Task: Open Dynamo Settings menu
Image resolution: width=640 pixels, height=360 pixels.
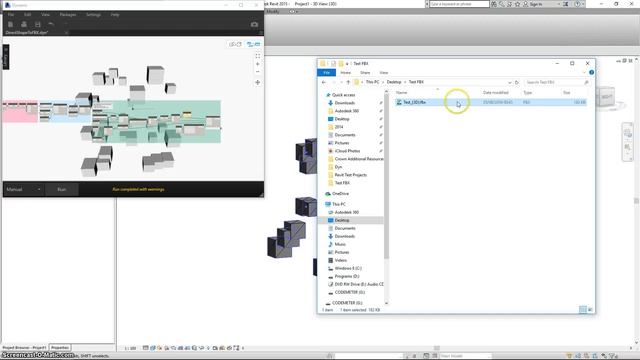Action: coord(93,15)
